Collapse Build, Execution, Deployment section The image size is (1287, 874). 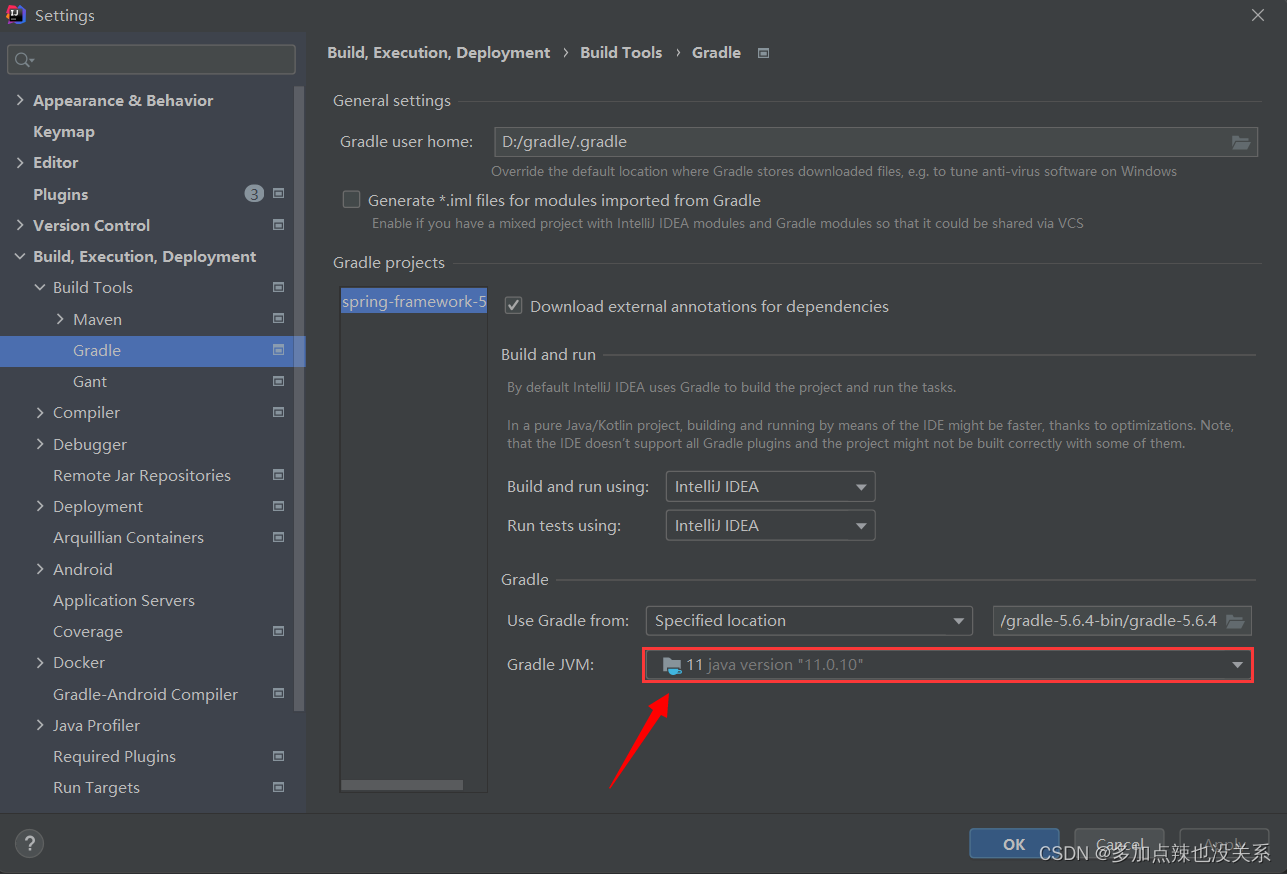tap(20, 256)
